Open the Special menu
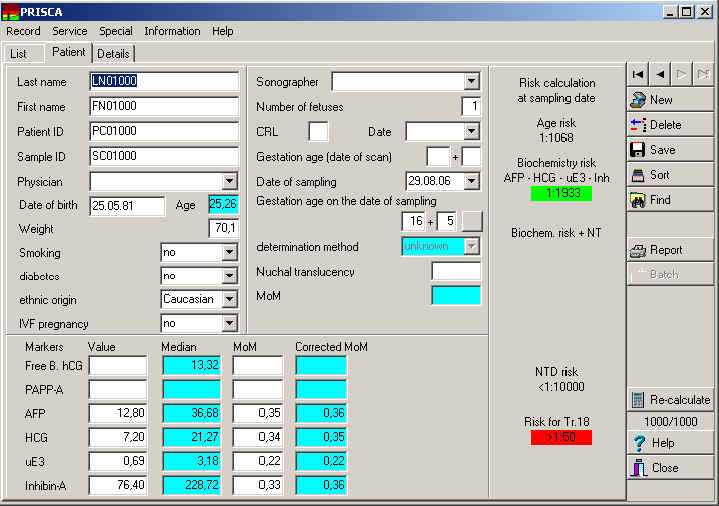The image size is (719, 506). (x=116, y=31)
